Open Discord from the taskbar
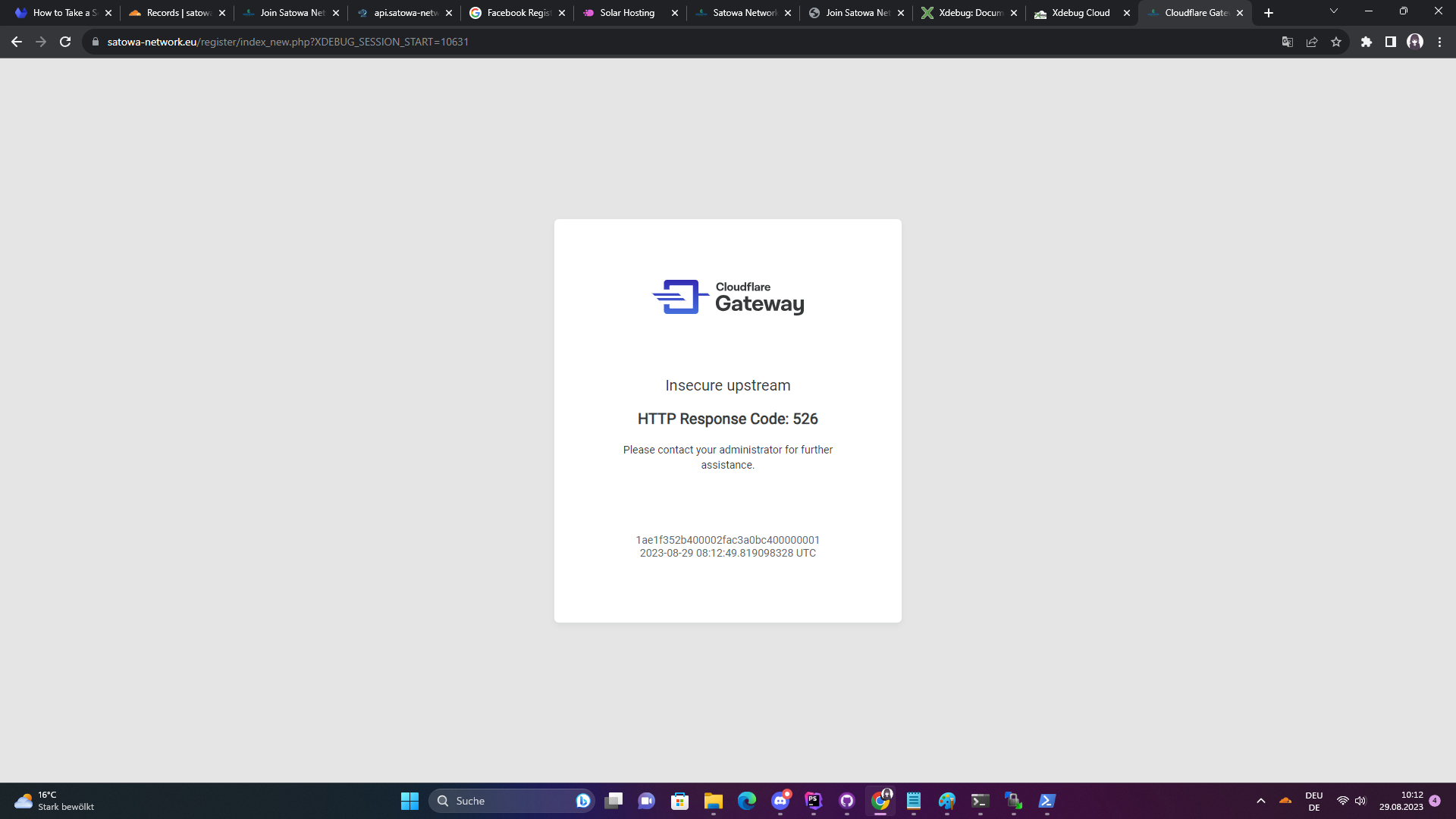This screenshot has height=819, width=1456. coord(780,801)
